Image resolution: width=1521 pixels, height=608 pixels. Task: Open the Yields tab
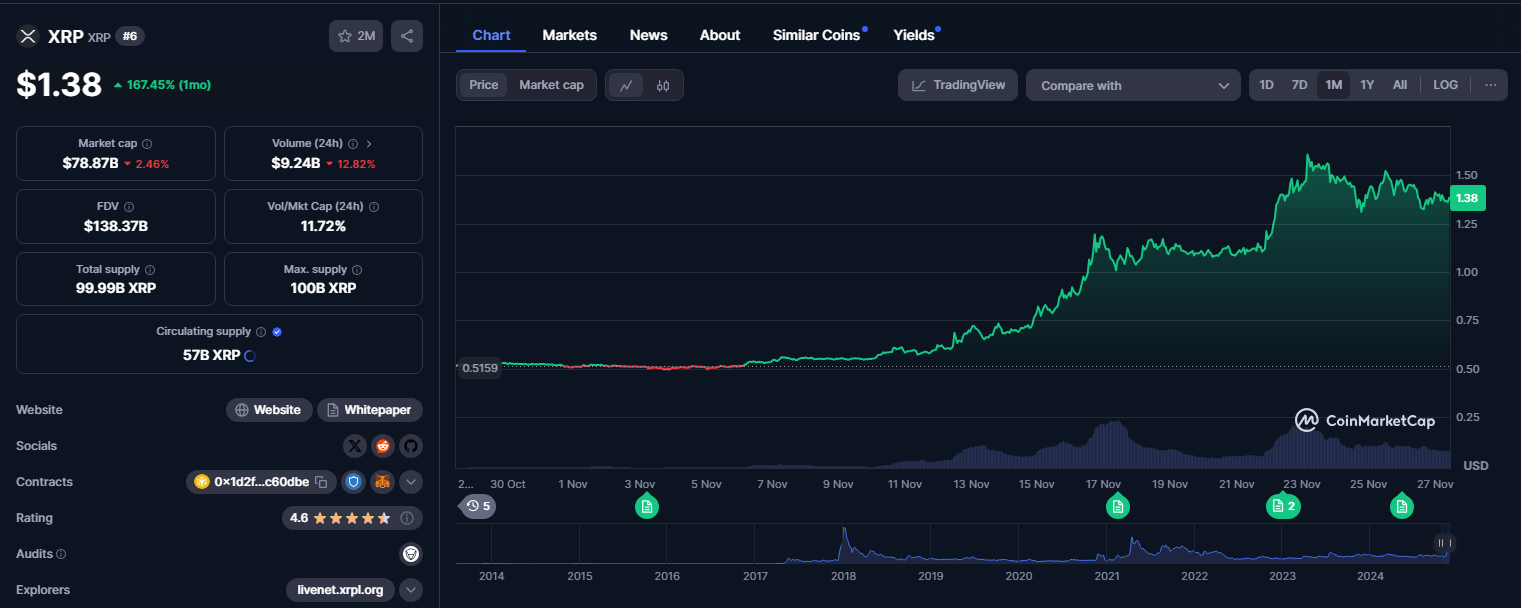[914, 35]
